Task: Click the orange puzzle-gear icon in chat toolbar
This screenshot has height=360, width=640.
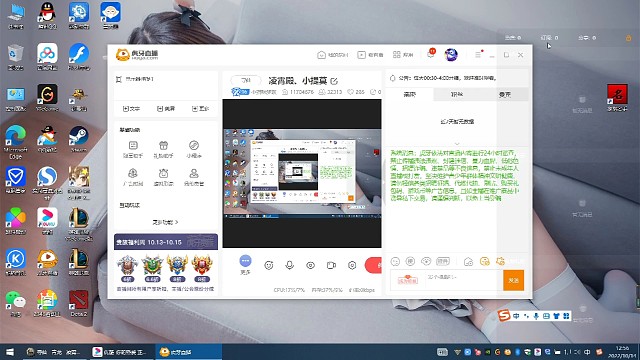Action: 500,261
